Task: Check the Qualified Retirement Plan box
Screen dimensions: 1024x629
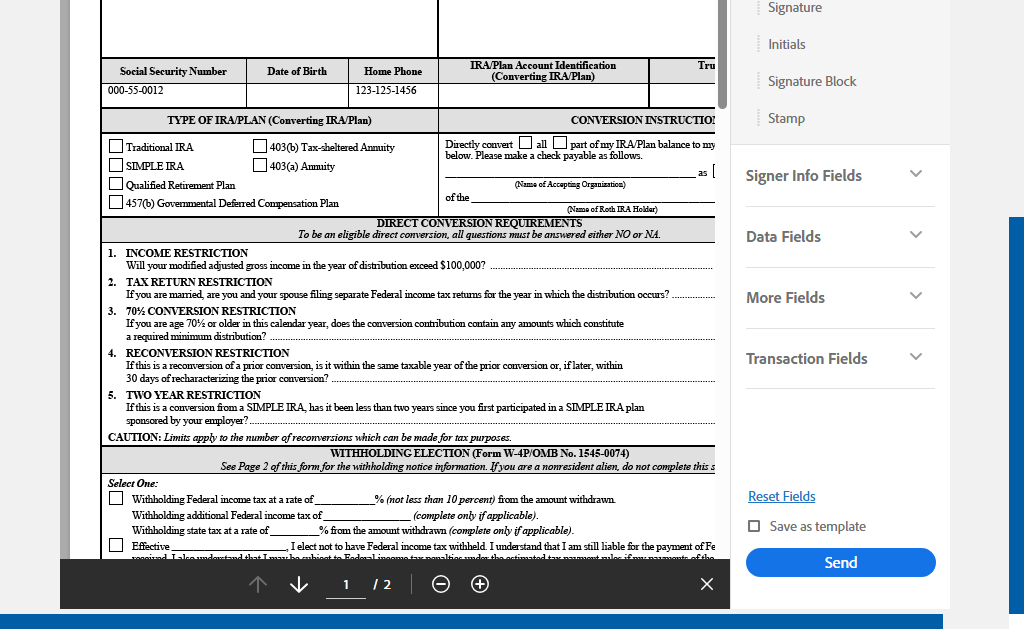Action: [x=116, y=184]
